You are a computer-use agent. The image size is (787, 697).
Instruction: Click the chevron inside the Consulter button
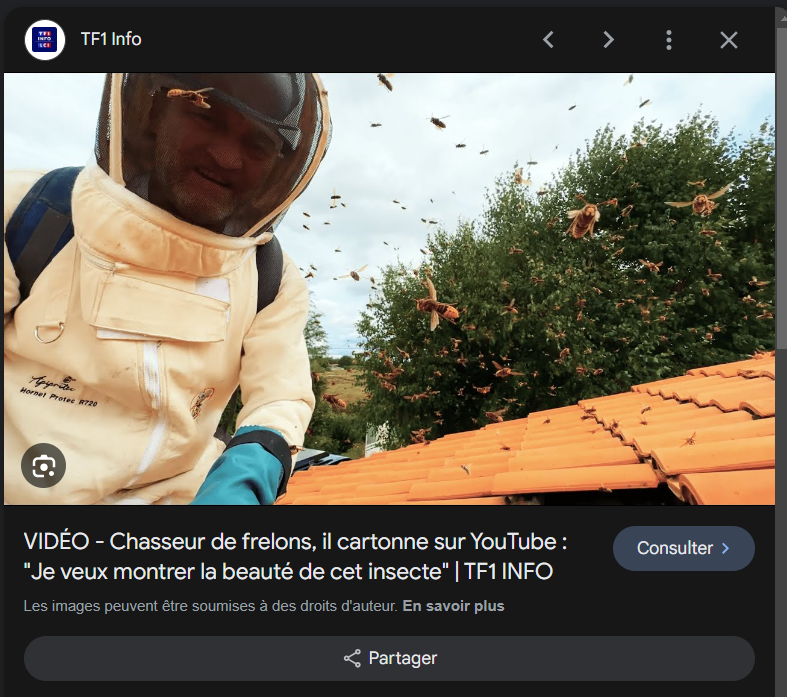[726, 548]
